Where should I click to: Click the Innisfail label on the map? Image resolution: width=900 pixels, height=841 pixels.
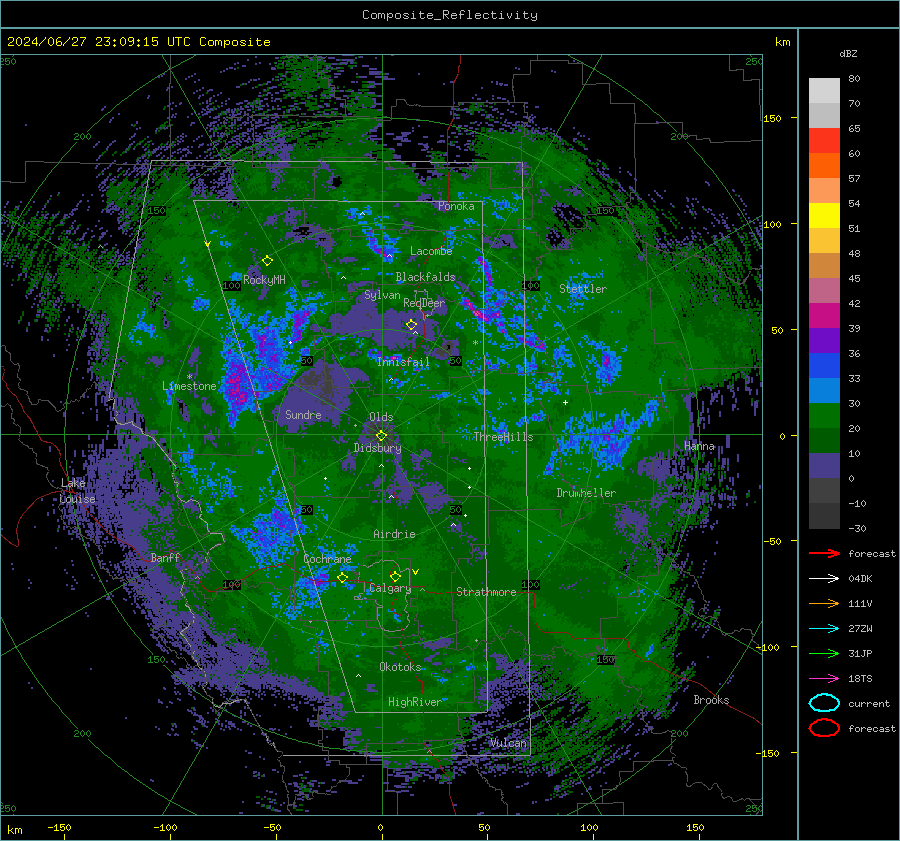(x=403, y=362)
